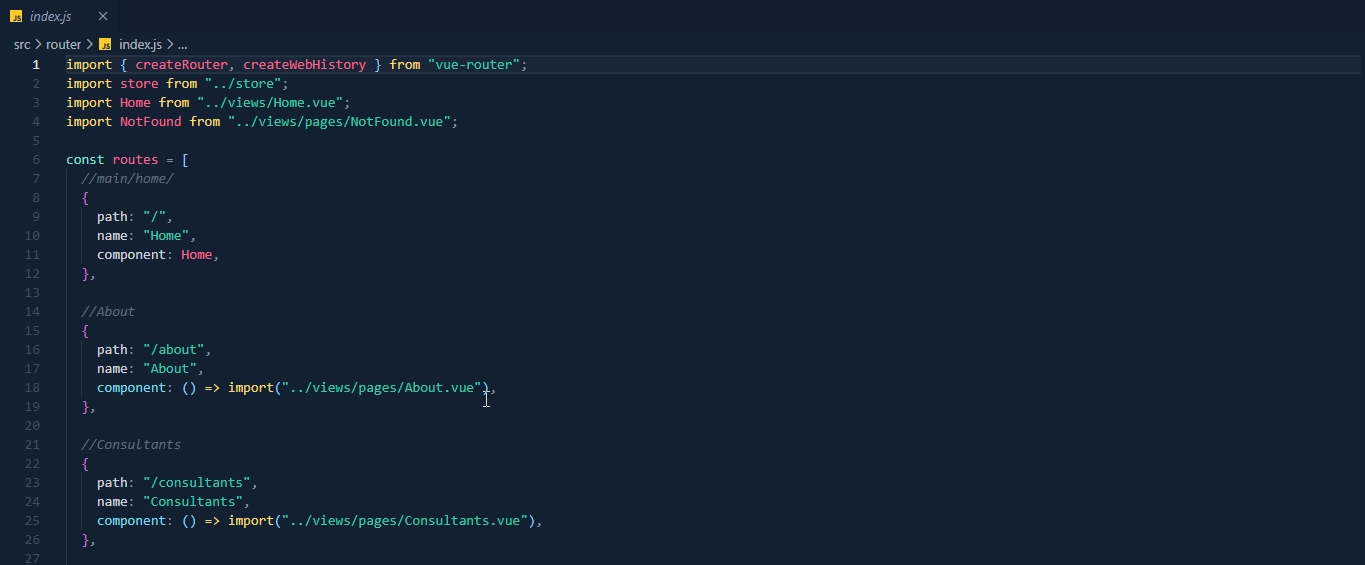Screen dimensions: 1365x565
Task: Click the "../store" import path
Action: click(x=243, y=83)
